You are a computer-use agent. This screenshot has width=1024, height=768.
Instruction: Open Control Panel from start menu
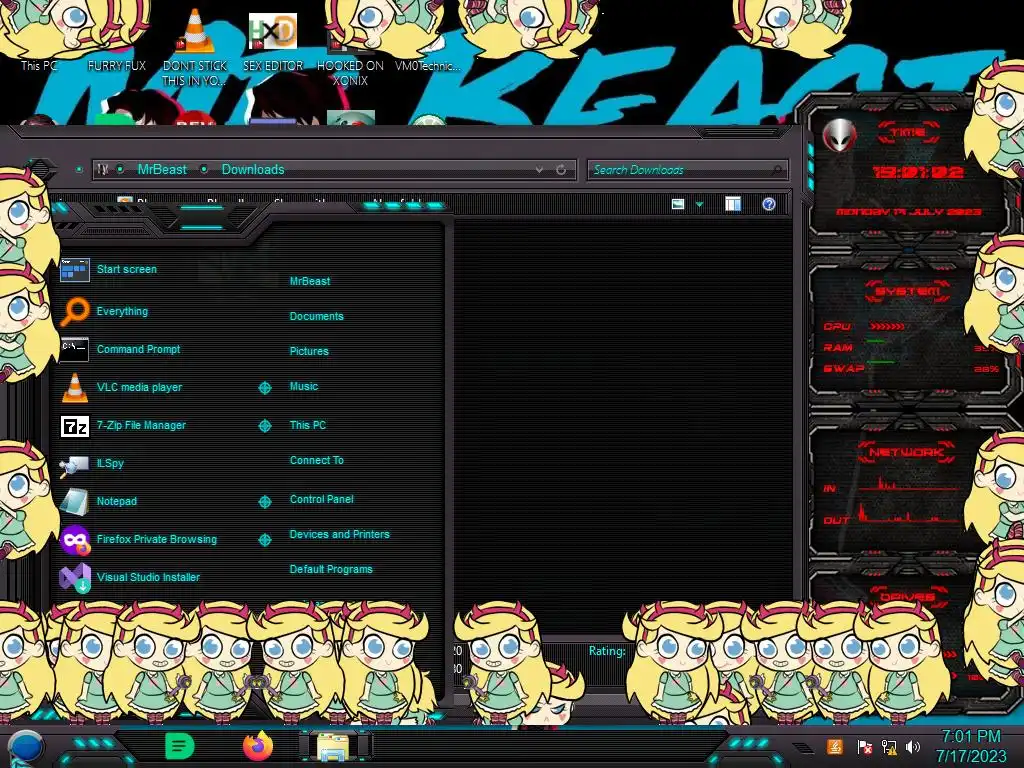321,499
